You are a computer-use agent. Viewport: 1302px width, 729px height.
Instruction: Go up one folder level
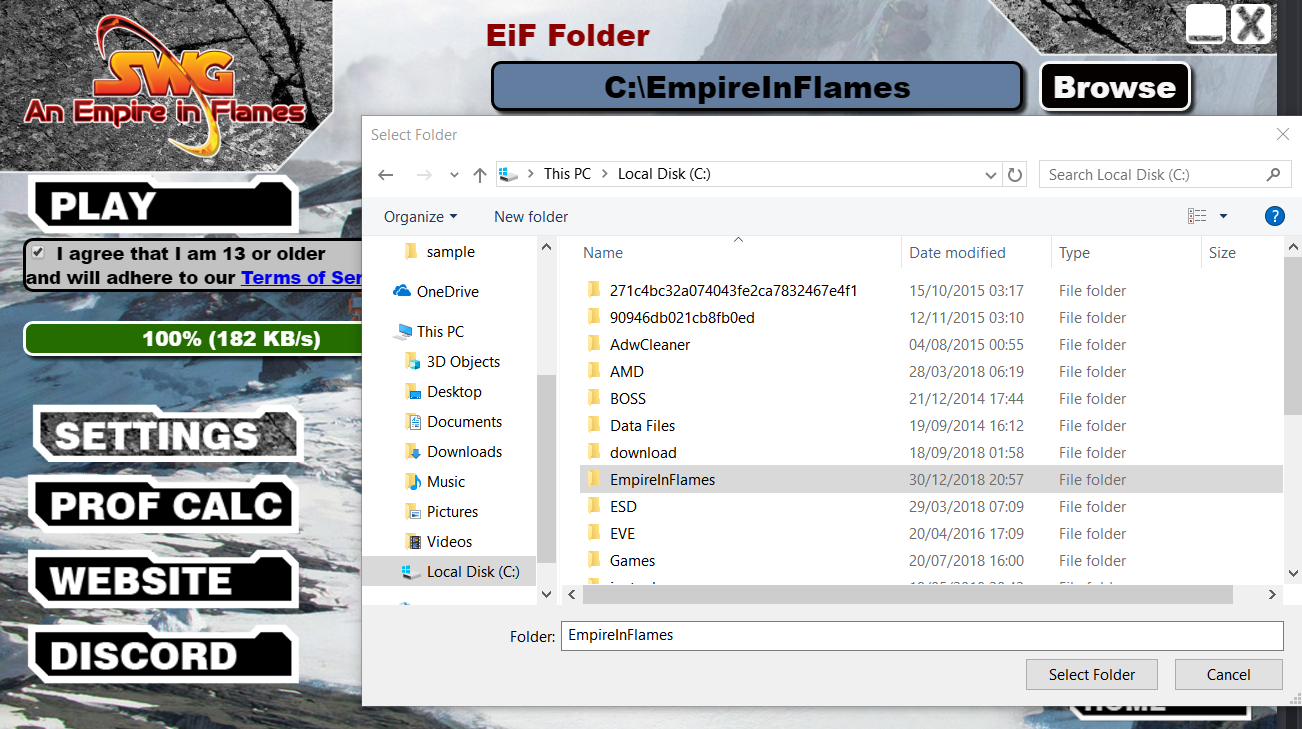click(x=480, y=175)
